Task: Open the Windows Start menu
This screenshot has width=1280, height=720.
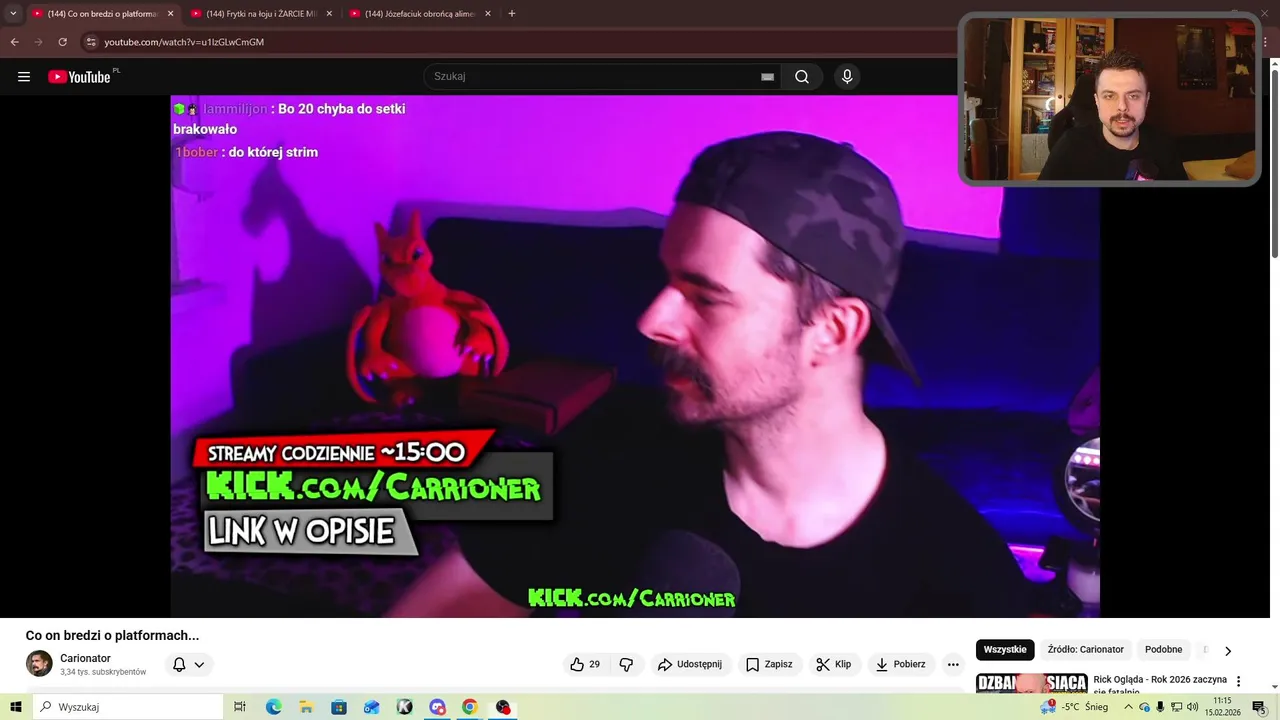Action: click(x=16, y=707)
